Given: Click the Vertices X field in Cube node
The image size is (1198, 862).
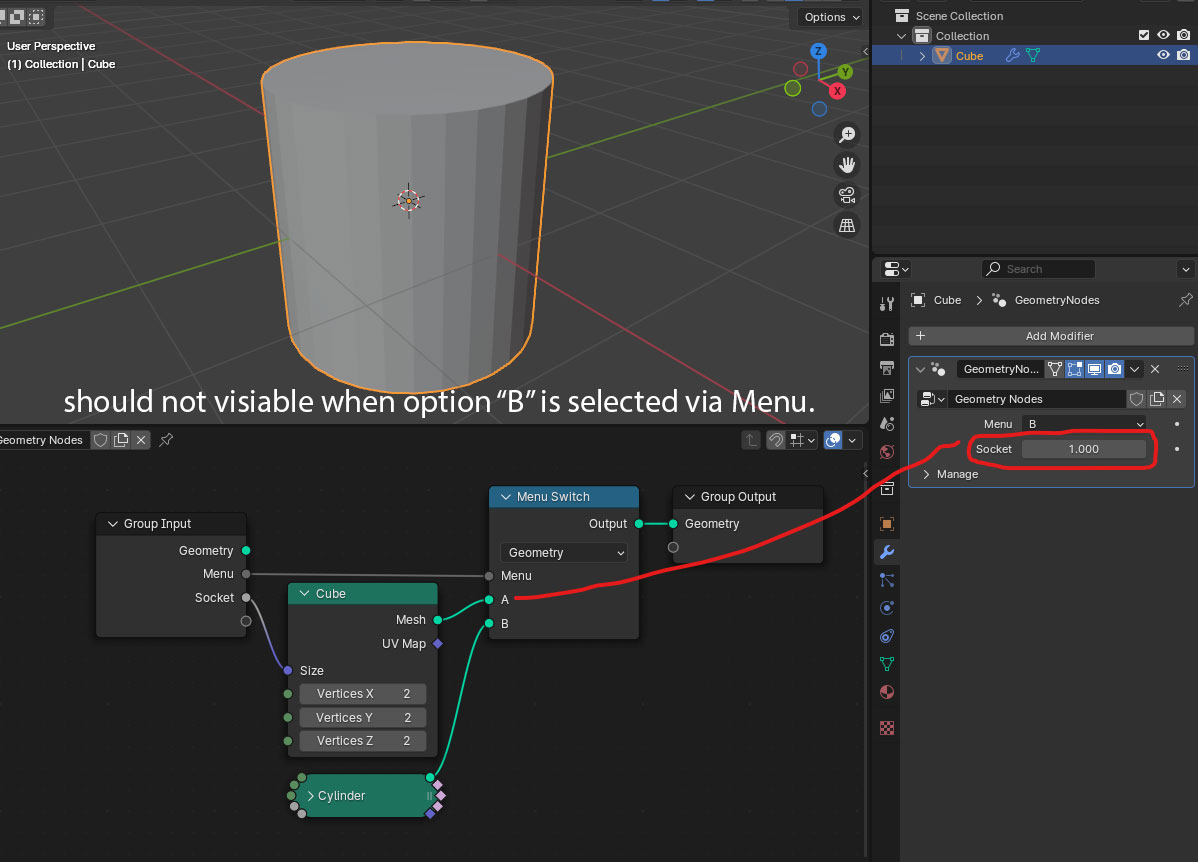Looking at the screenshot, I should (x=362, y=694).
